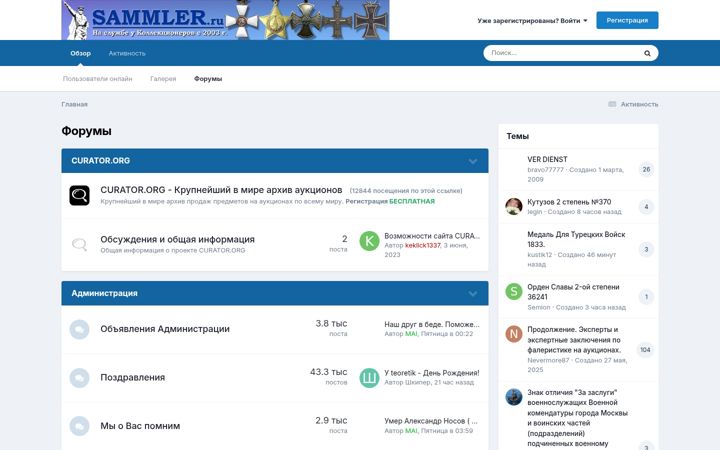Click forum icon beside Поздравления

point(79,378)
